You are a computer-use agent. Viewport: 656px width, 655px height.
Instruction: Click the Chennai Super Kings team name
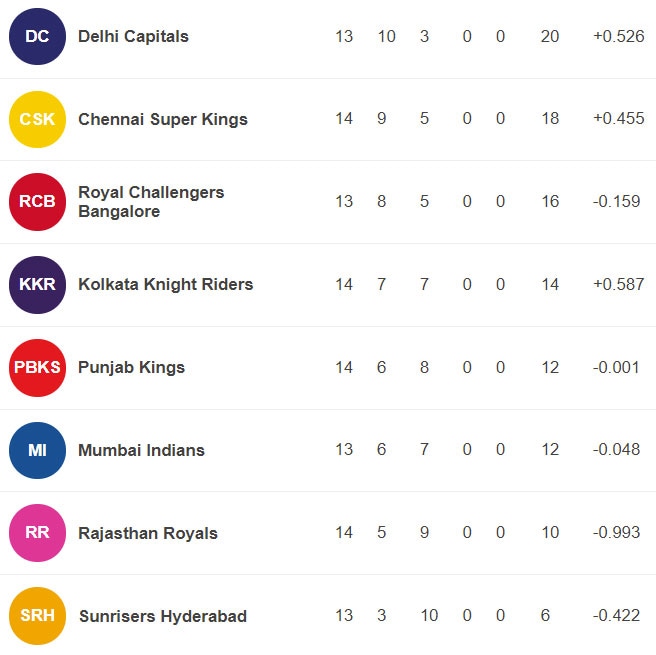163,119
